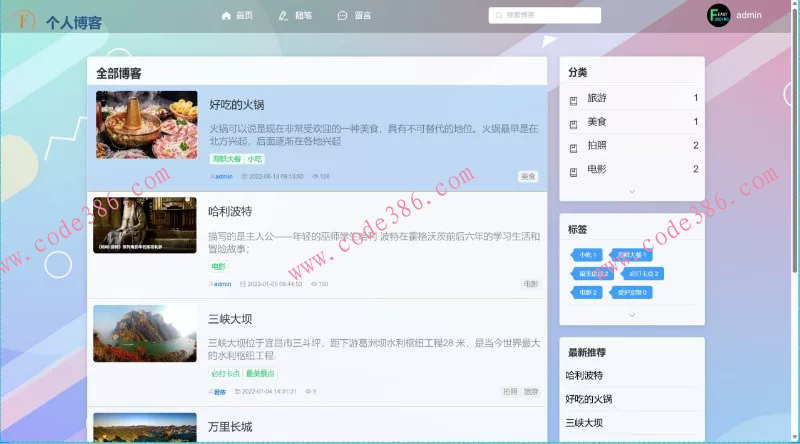
Task: Click the gray 电影 category badge on 哈利波特 post
Action: coord(531,284)
